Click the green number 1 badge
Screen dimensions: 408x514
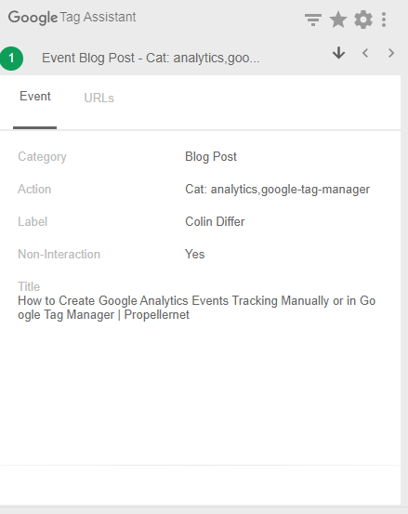click(11, 58)
